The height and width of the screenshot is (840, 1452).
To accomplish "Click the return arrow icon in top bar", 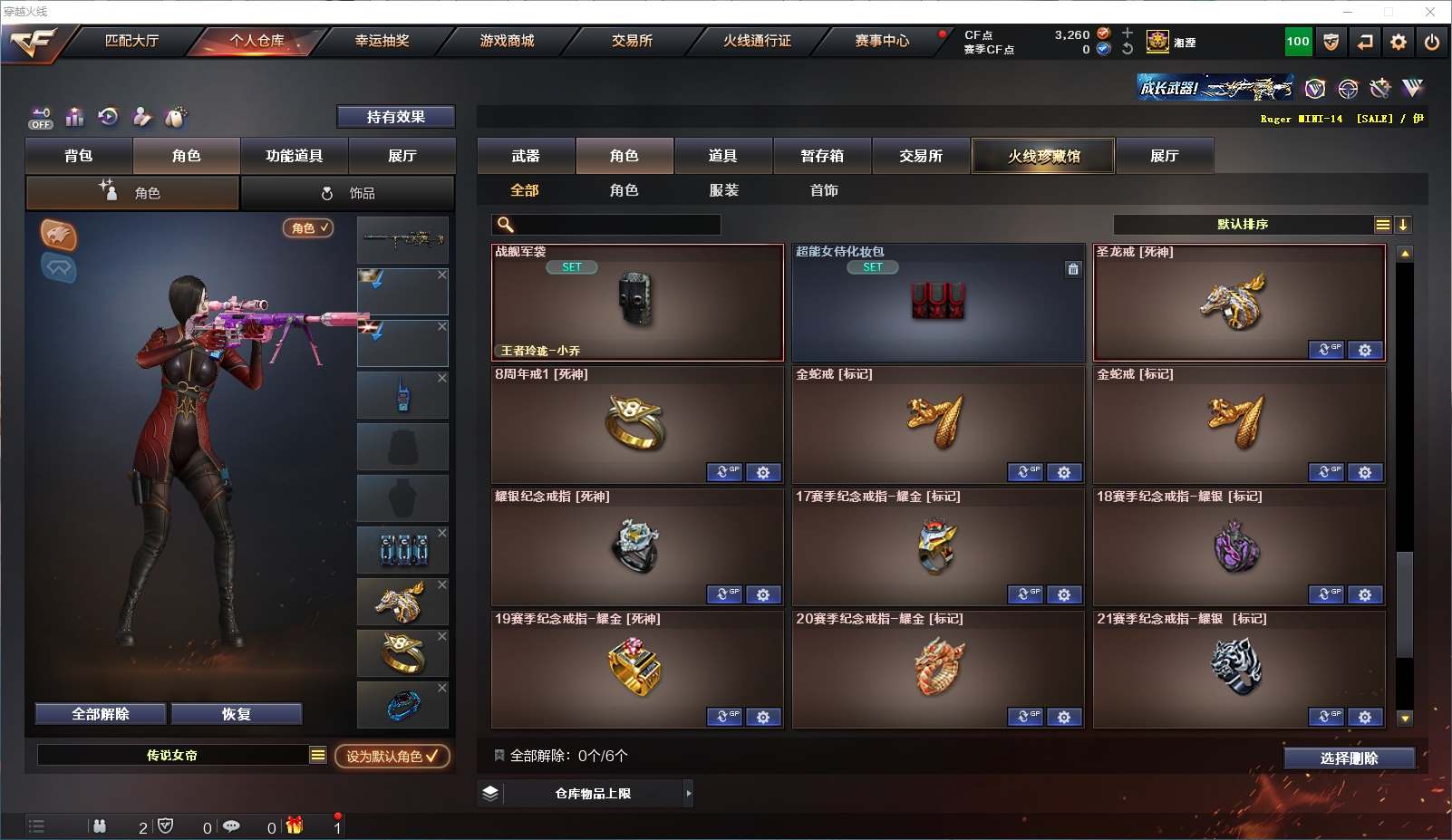I will (1365, 42).
